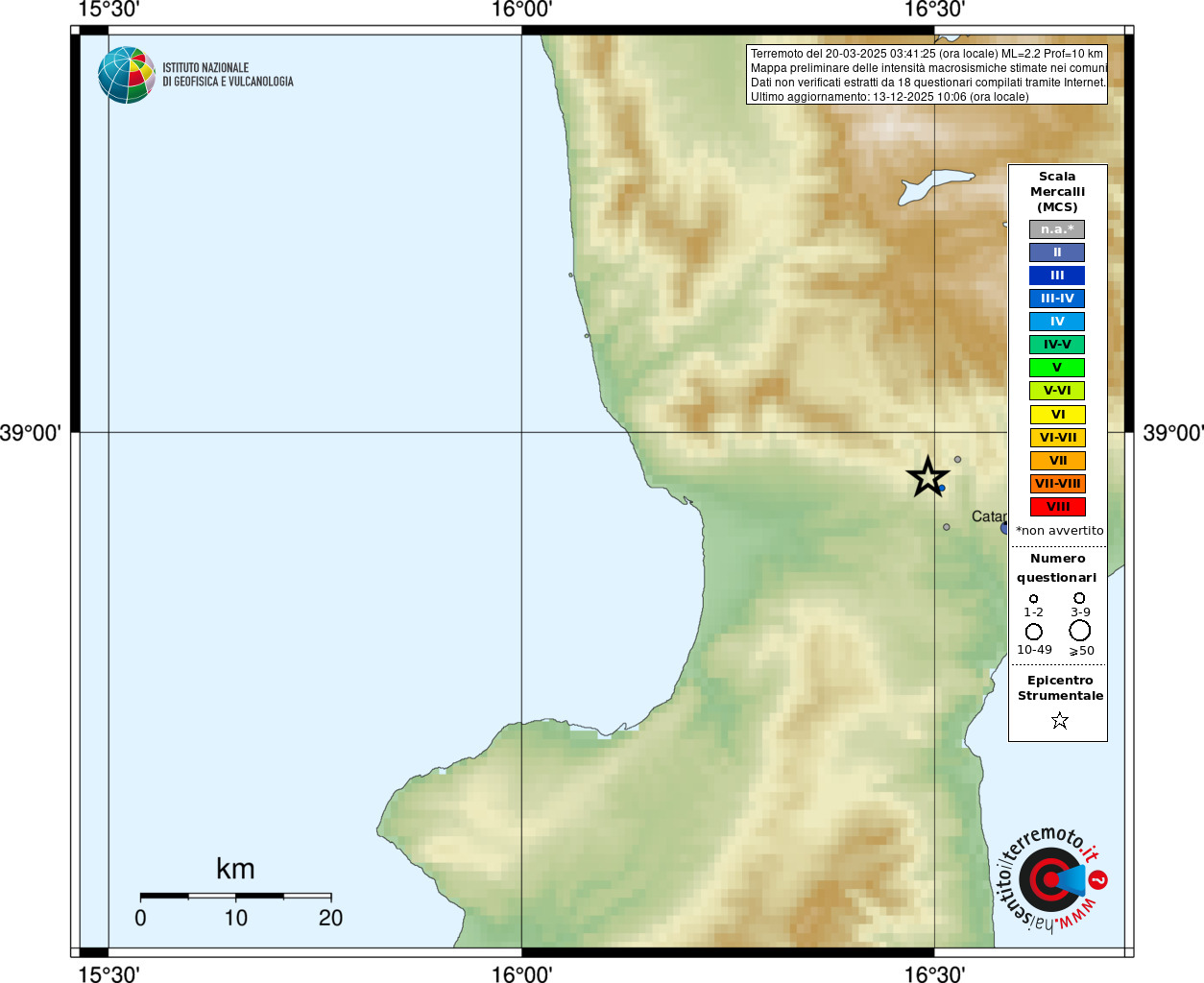The width and height of the screenshot is (1204, 983).
Task: Click the orange VII intensity swatch
Action: [x=1057, y=461]
